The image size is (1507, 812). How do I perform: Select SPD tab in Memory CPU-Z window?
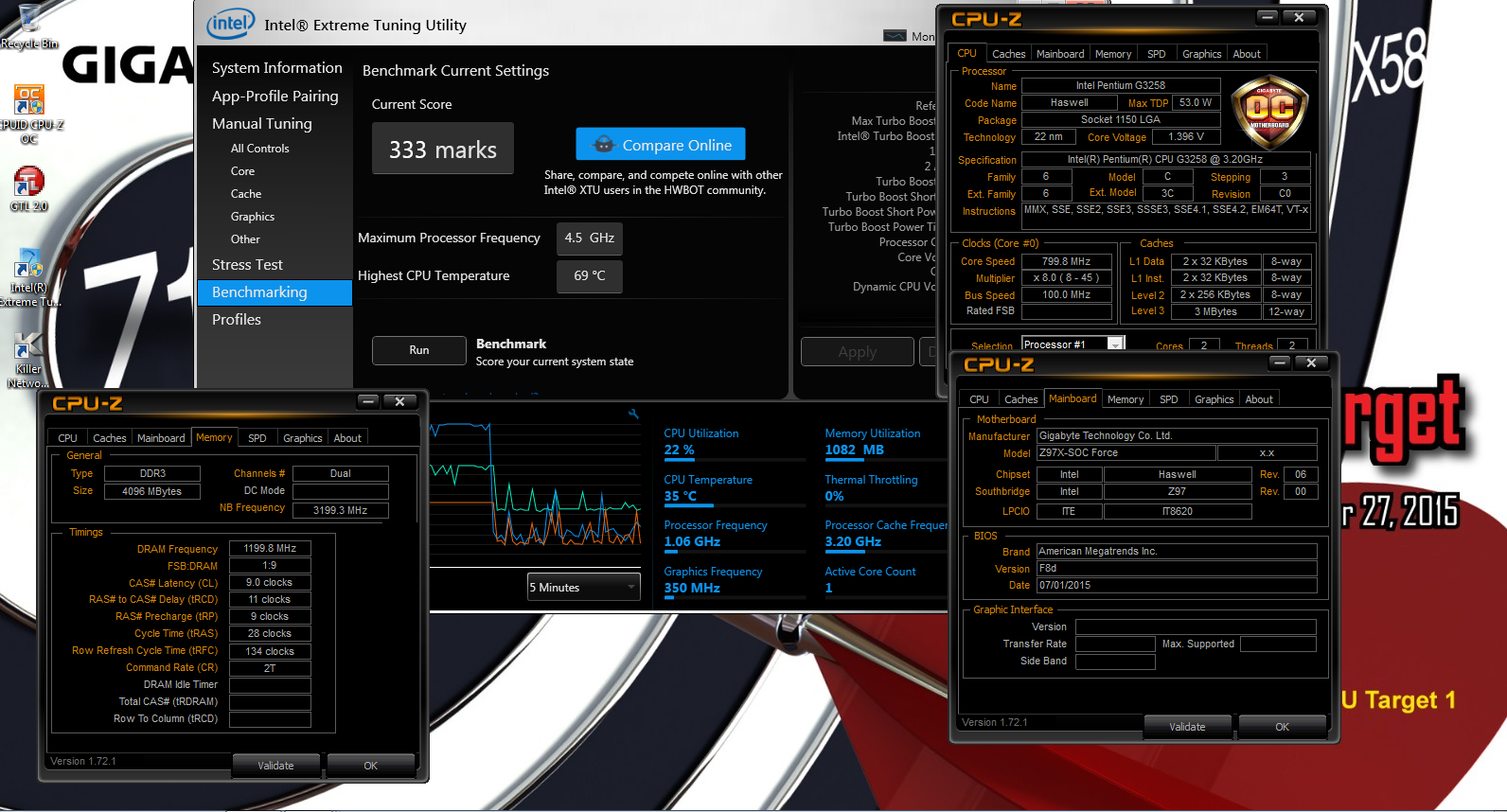(257, 438)
